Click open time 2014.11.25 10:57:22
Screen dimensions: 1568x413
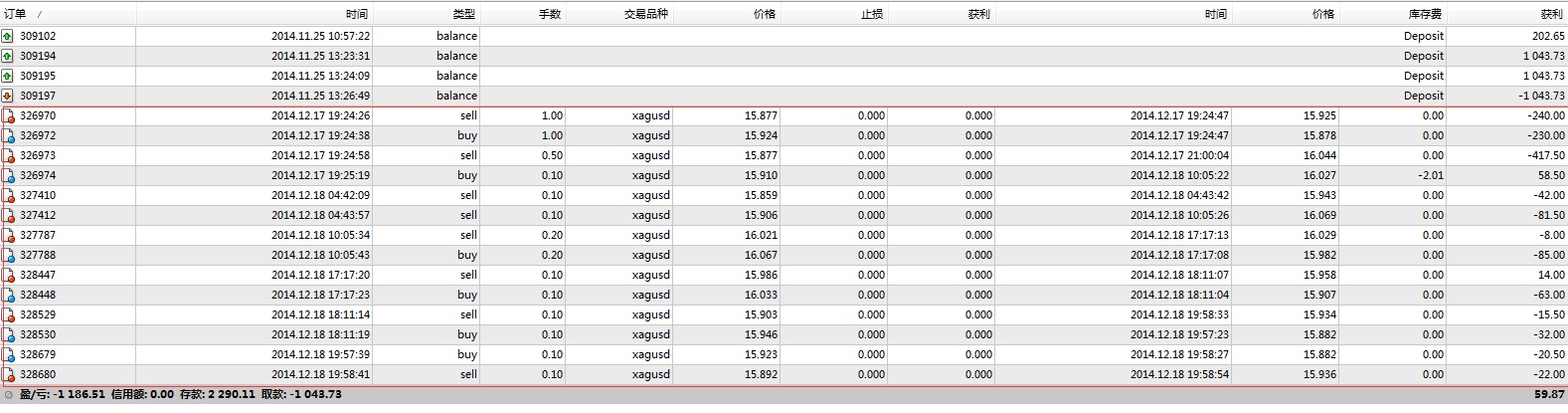click(320, 36)
